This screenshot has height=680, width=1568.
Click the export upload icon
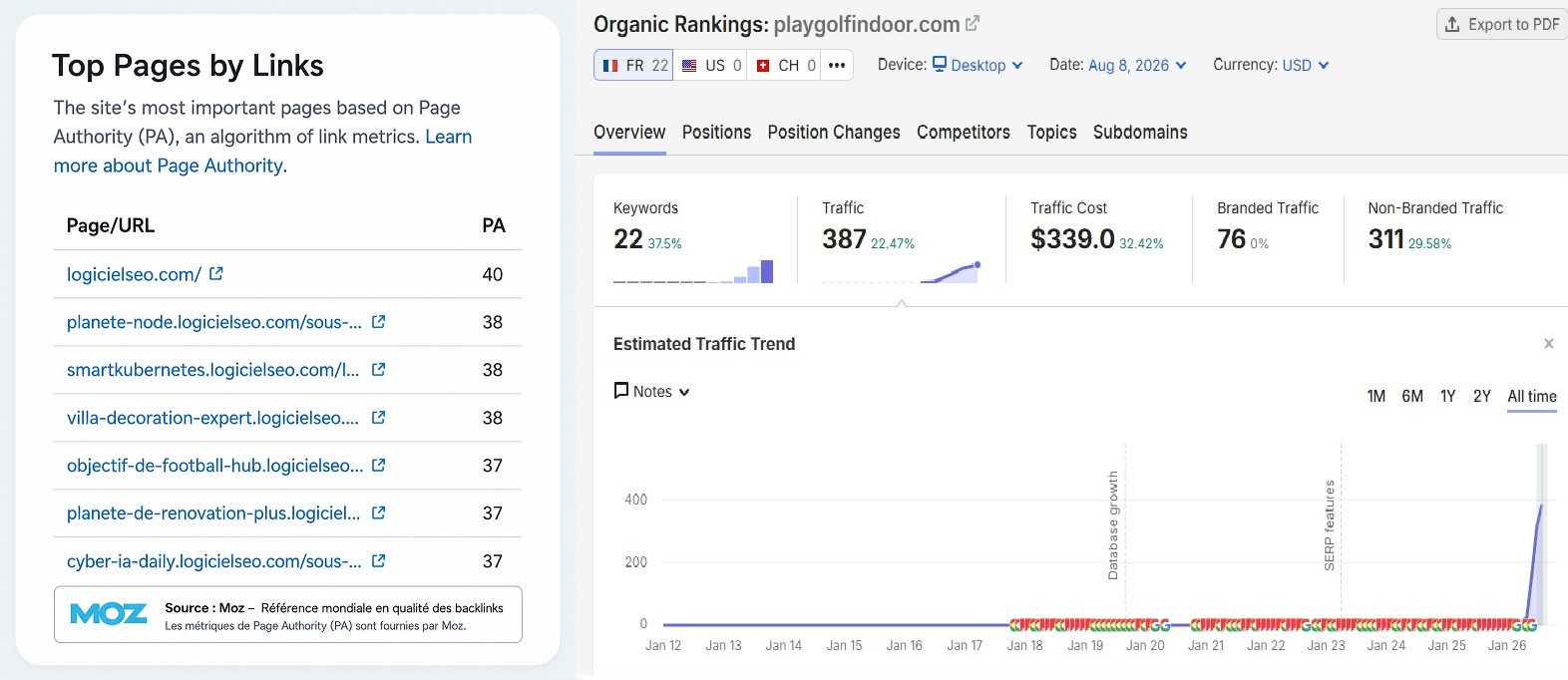pyautogui.click(x=1452, y=24)
